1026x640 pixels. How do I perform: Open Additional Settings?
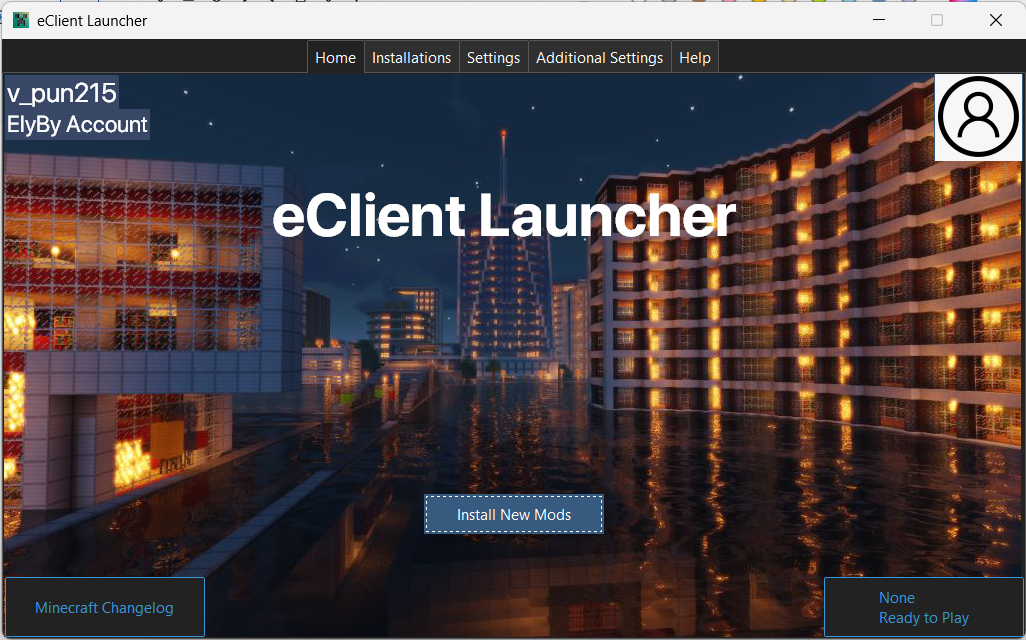pyautogui.click(x=599, y=57)
